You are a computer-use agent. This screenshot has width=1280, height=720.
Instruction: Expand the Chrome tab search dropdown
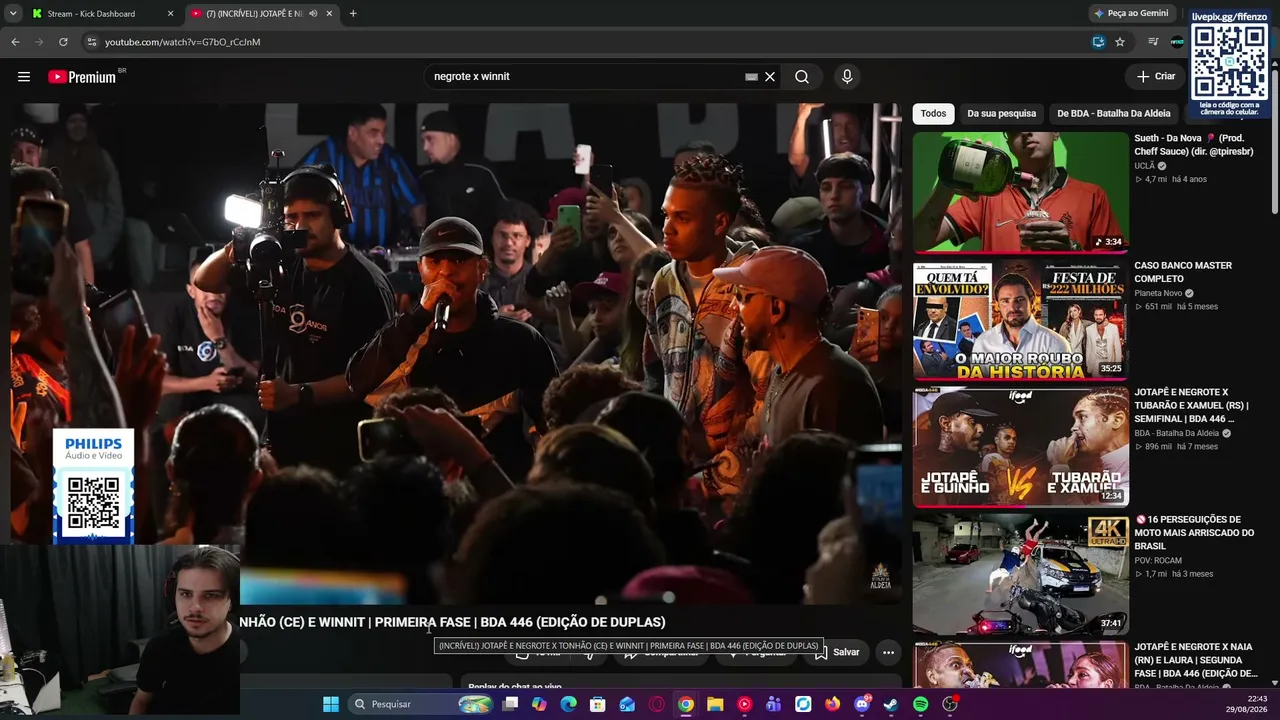(x=12, y=14)
